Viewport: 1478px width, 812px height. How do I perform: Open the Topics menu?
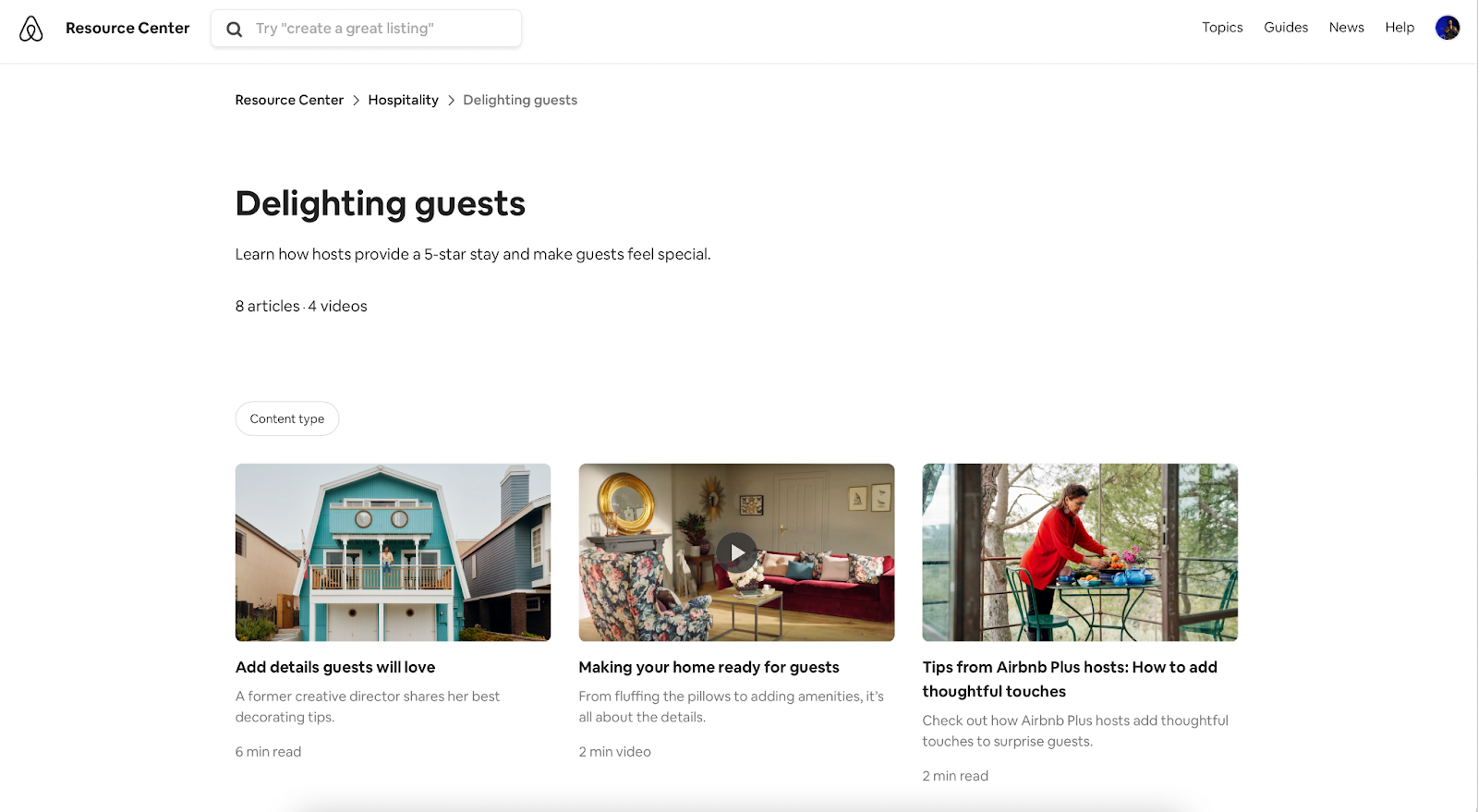click(1221, 28)
